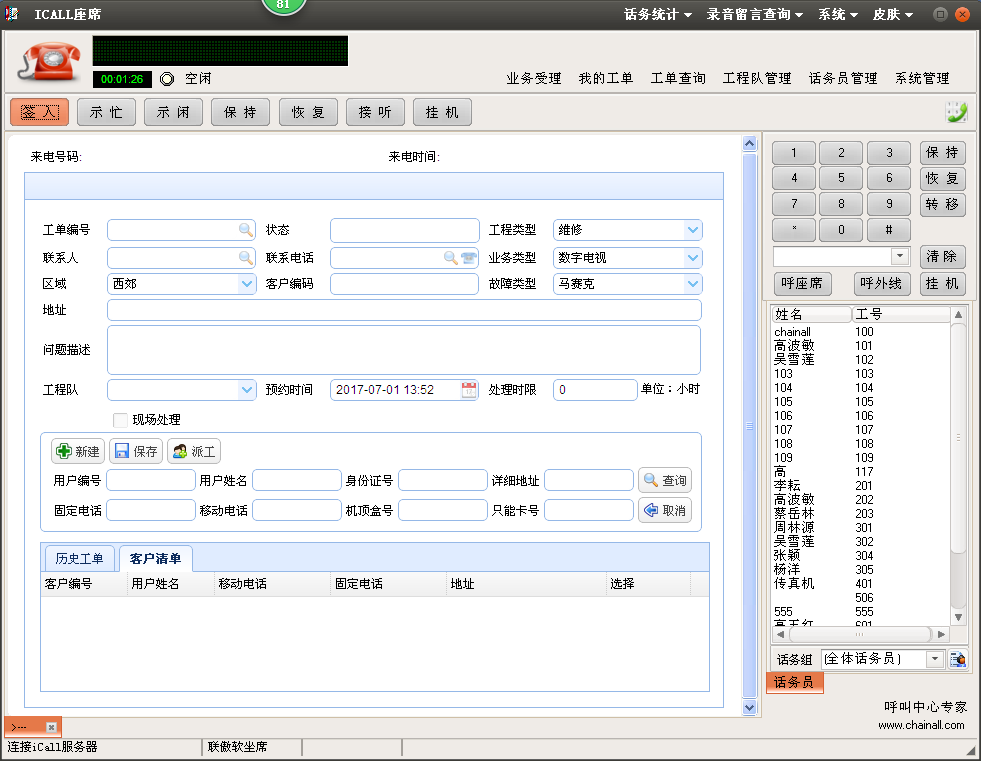The image size is (981, 761).
Task: Click the 保存 floppy disk button
Action: [136, 451]
